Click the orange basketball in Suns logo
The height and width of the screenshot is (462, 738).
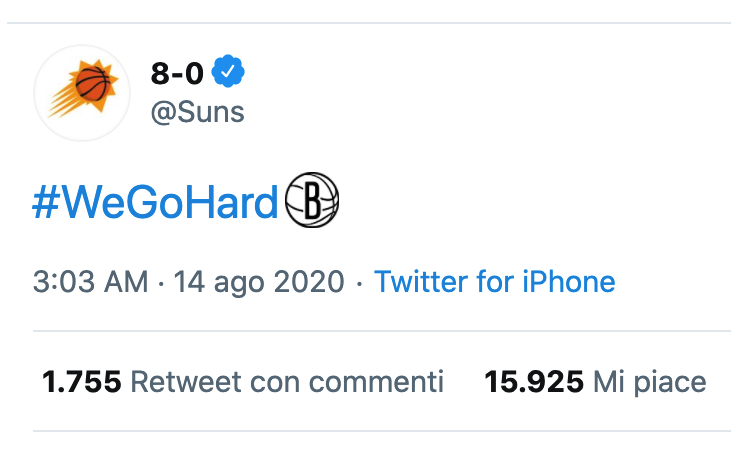coord(92,84)
